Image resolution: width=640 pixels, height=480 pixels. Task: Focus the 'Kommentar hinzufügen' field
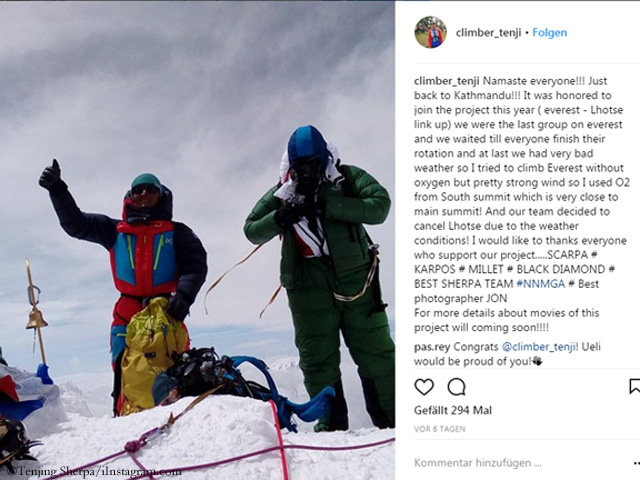click(519, 463)
